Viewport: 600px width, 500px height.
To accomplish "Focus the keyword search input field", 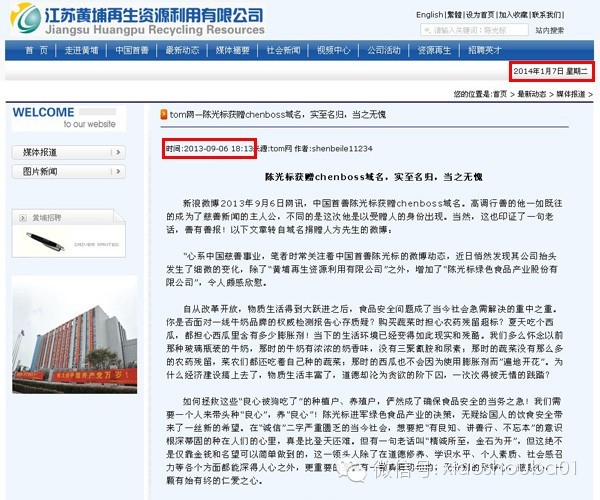I will [474, 30].
